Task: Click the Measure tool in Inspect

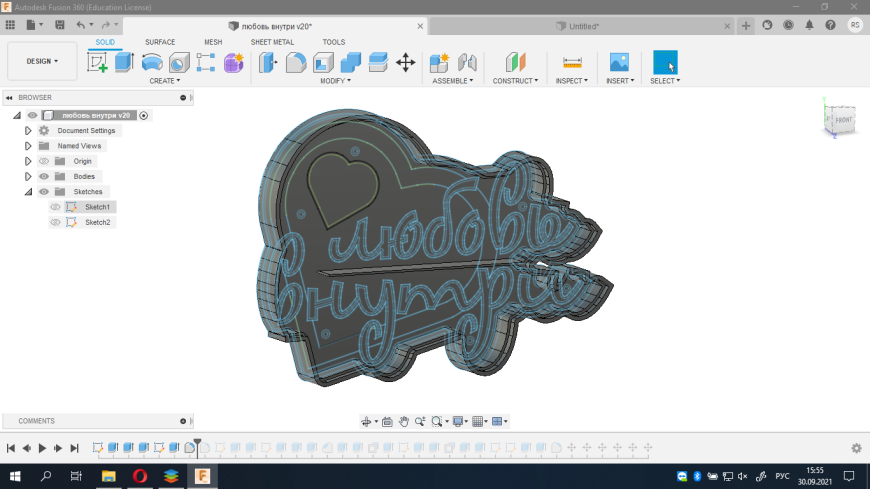Action: (573, 63)
